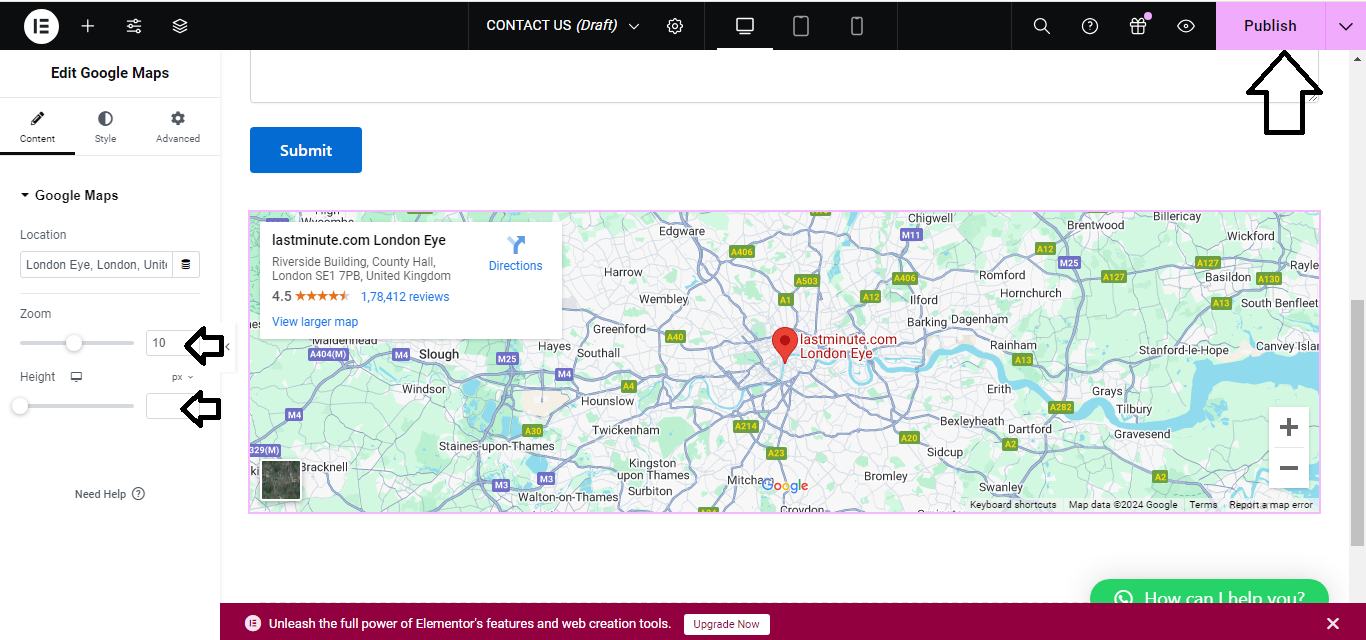Viewport: 1366px width, 640px height.
Task: Switch to tablet responsive view
Action: (x=801, y=26)
